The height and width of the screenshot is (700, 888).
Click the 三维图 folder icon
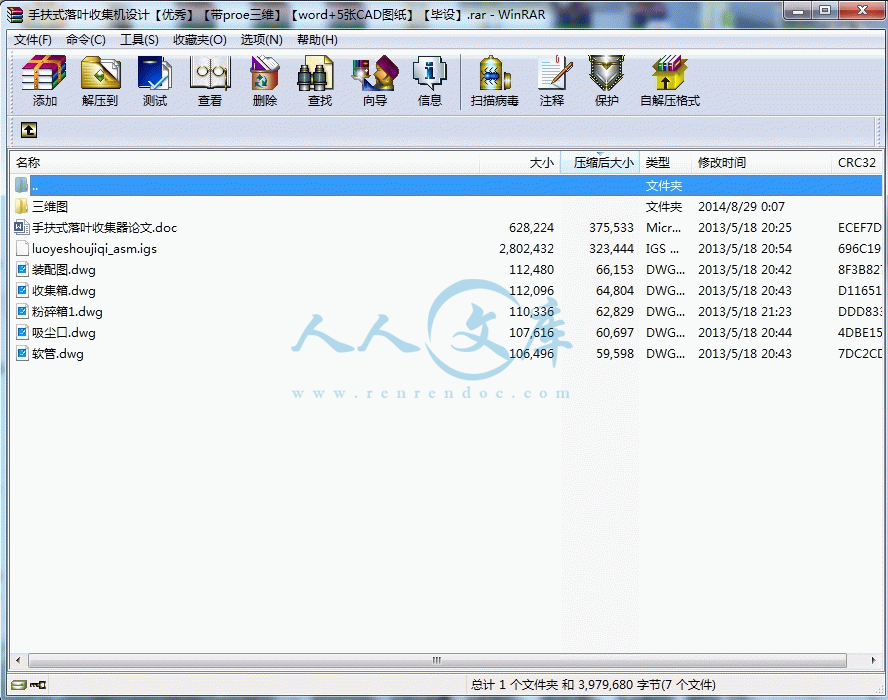pos(22,206)
